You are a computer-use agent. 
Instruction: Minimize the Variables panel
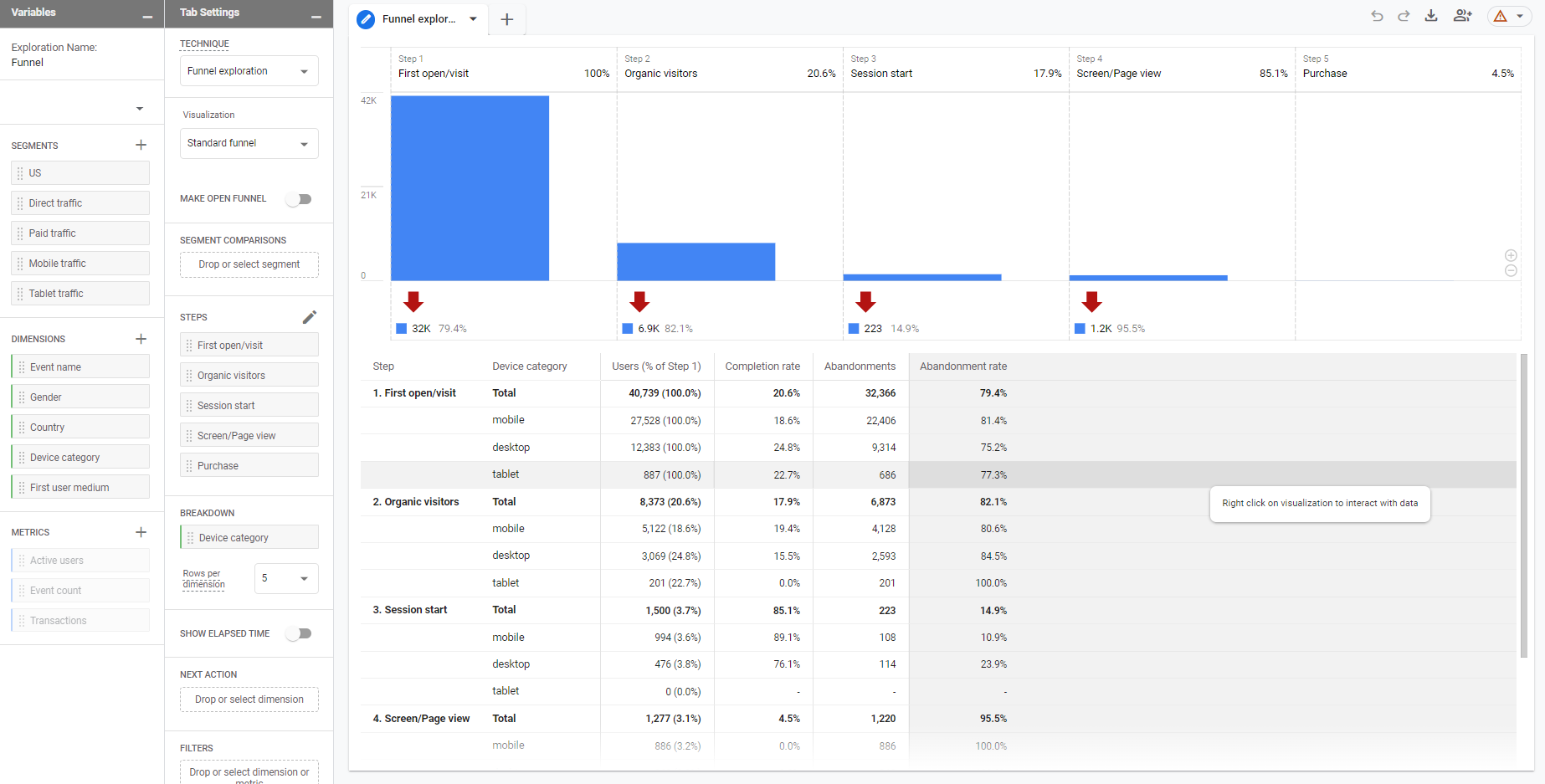(x=147, y=15)
